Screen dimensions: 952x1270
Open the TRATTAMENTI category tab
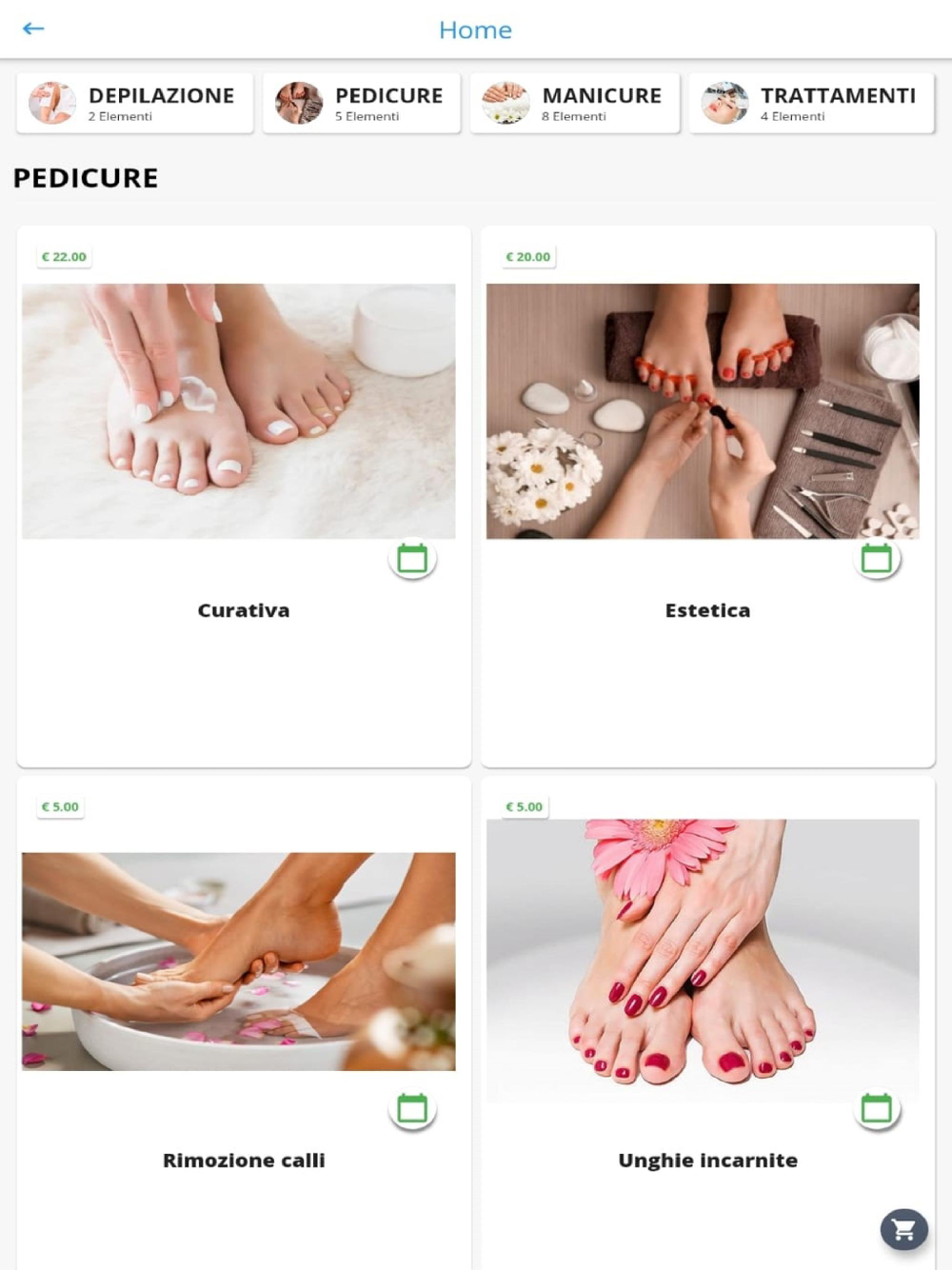coord(811,103)
